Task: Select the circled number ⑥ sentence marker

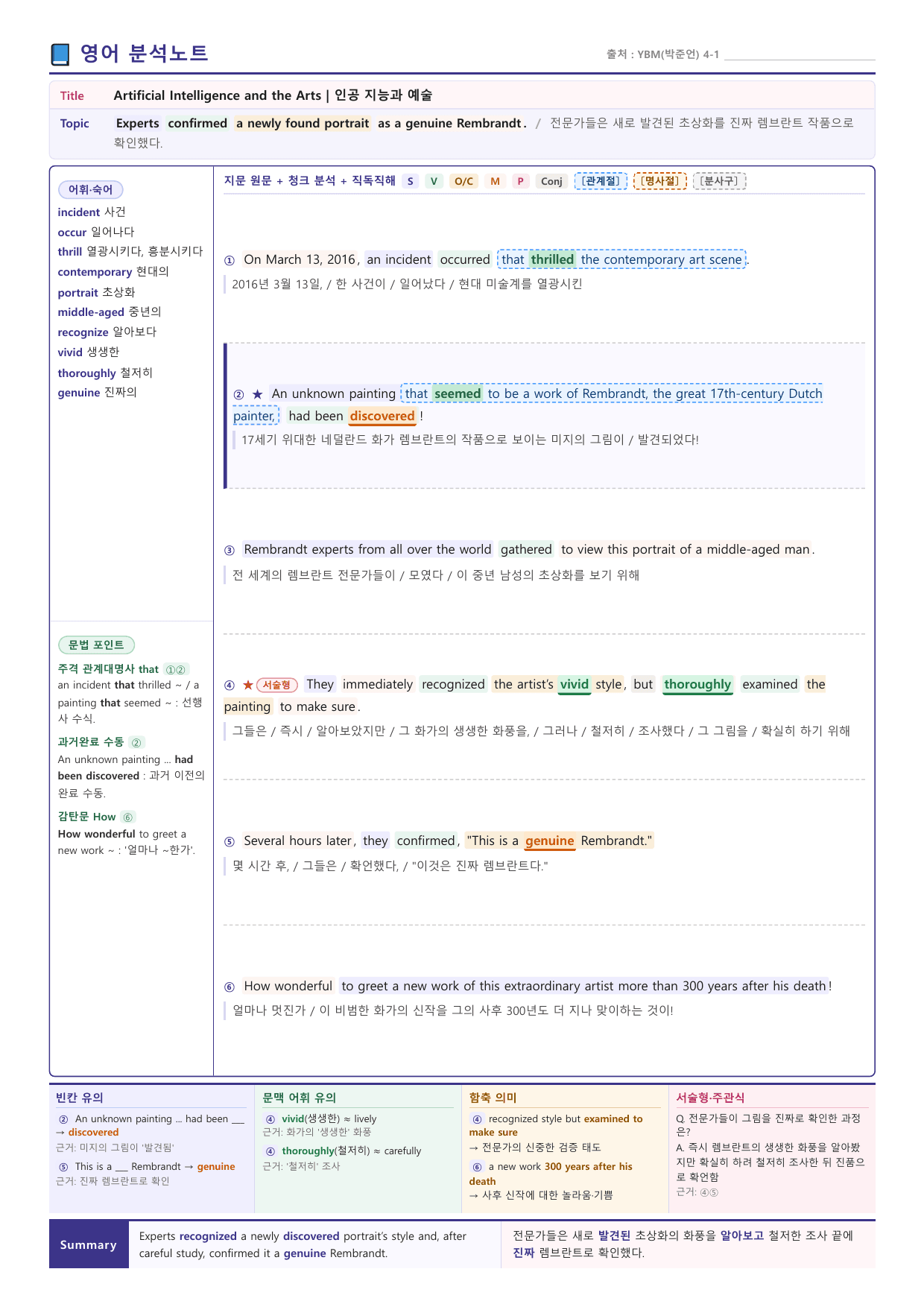Action: (x=230, y=987)
